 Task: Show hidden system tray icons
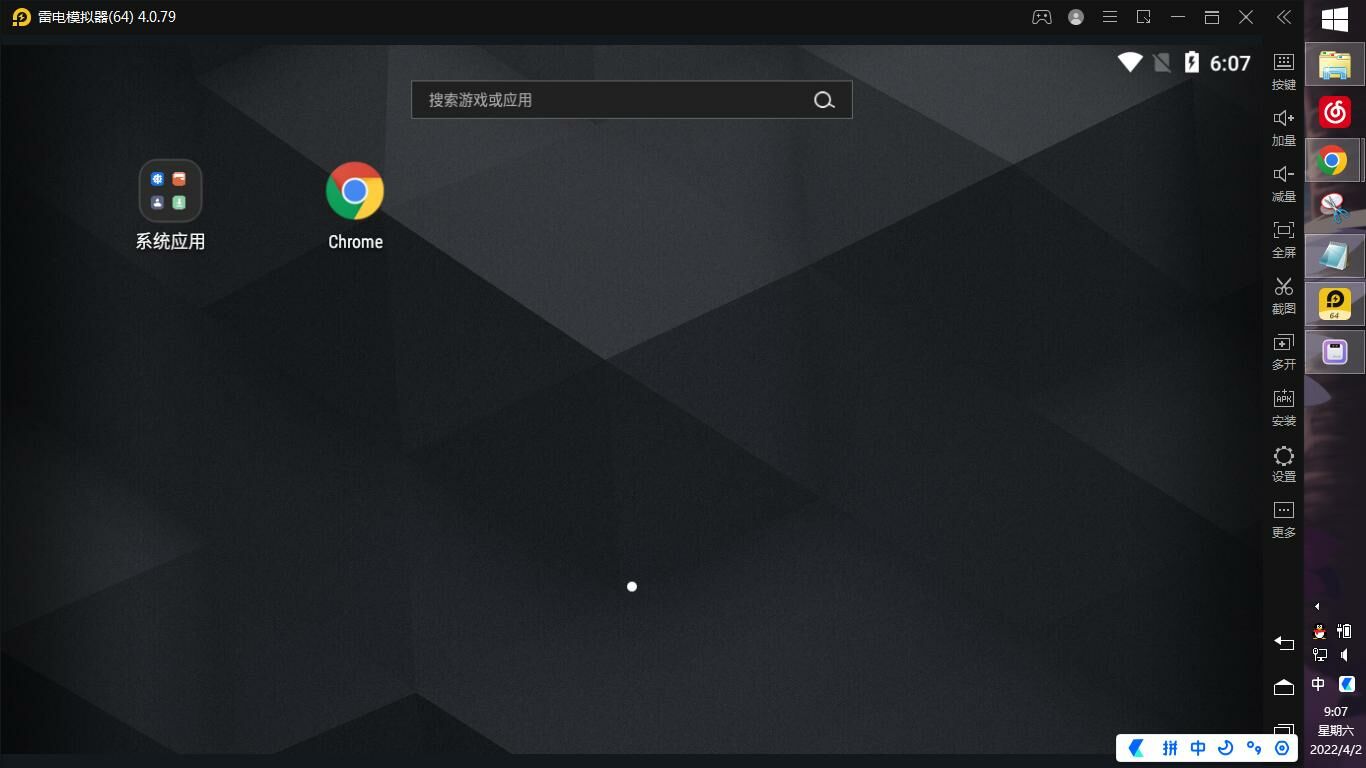coord(1317,606)
